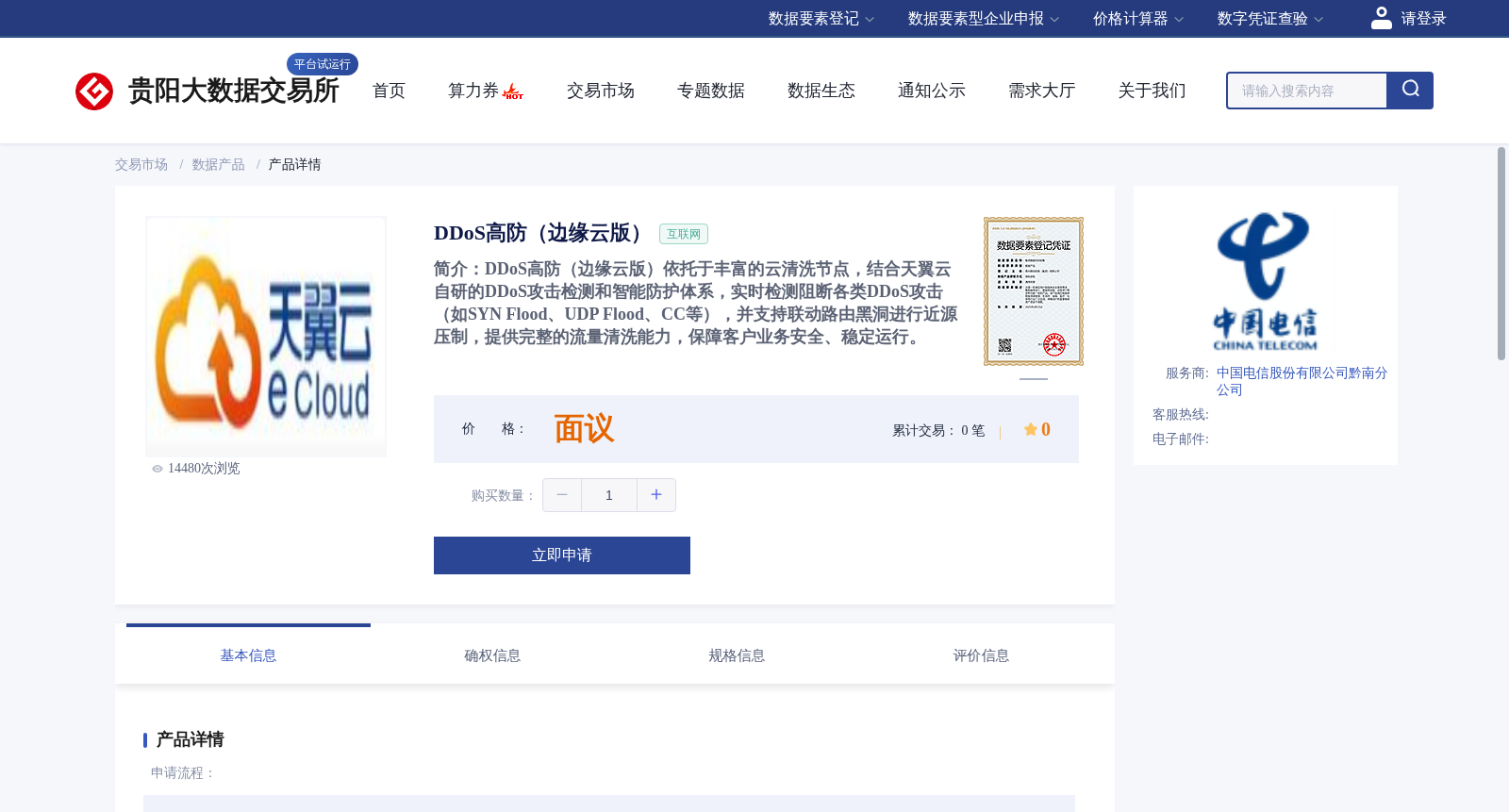1509x812 pixels.
Task: Open the 数据要素登记凭证 certificate thumbnail
Action: click(x=1034, y=291)
